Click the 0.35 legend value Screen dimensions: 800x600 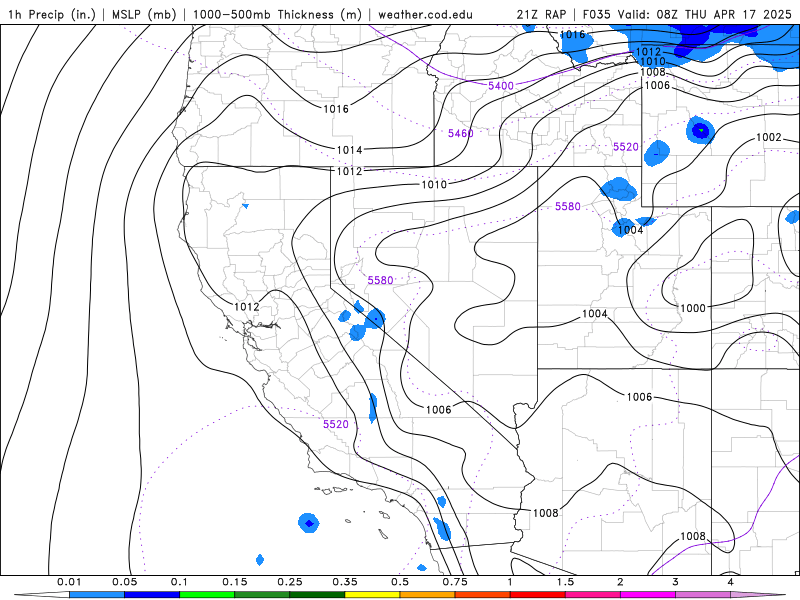[345, 582]
